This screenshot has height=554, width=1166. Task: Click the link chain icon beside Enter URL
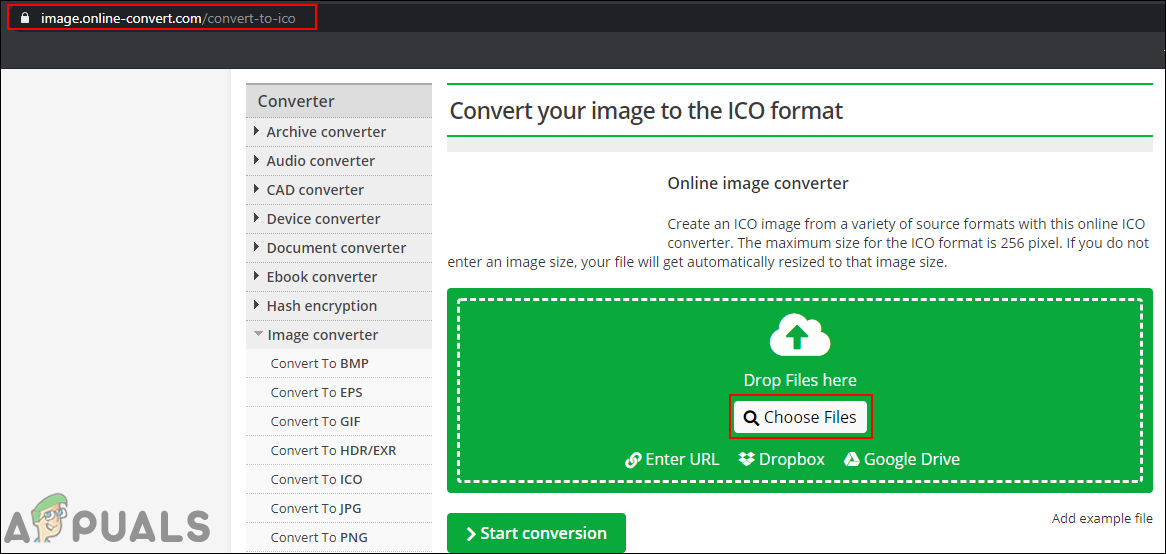click(633, 460)
